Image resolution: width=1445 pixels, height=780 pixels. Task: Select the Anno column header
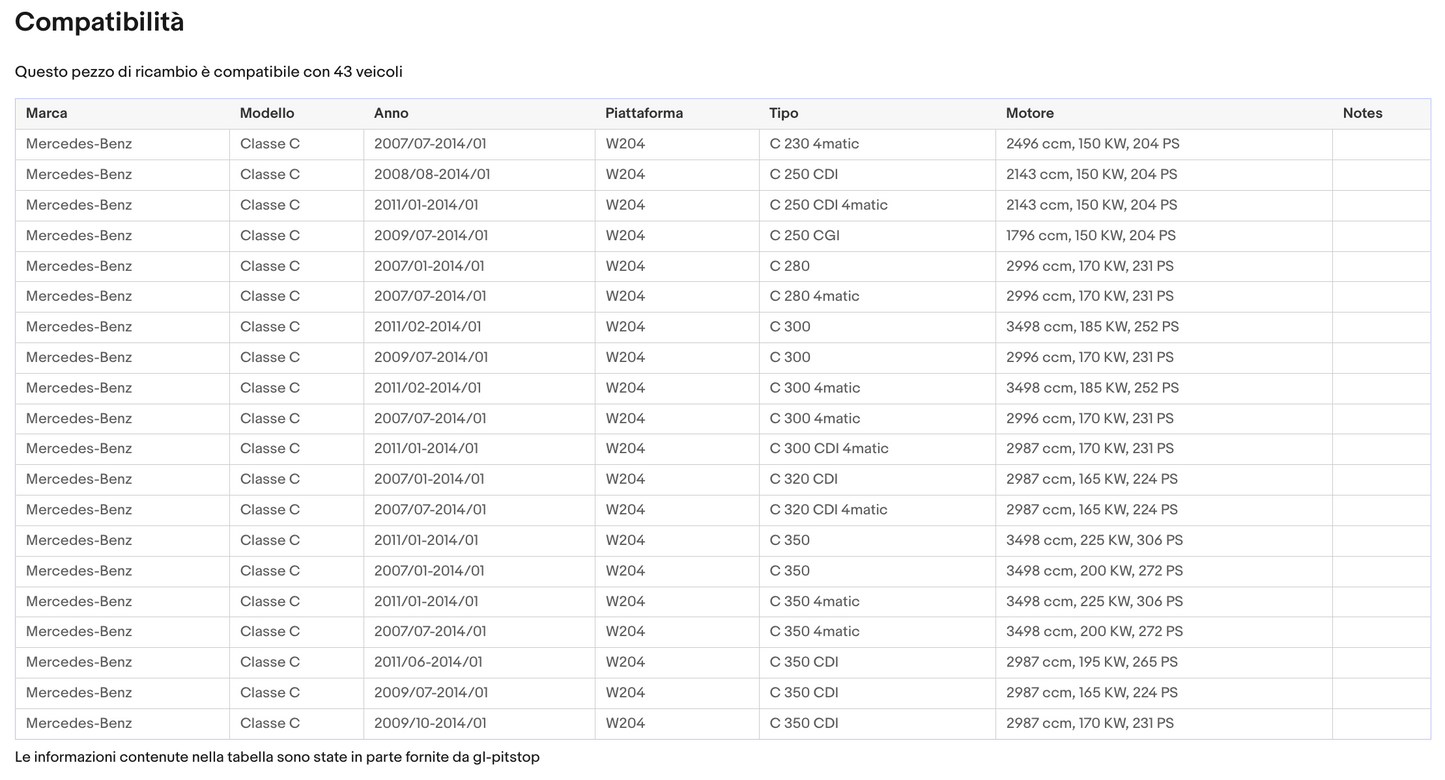[391, 113]
